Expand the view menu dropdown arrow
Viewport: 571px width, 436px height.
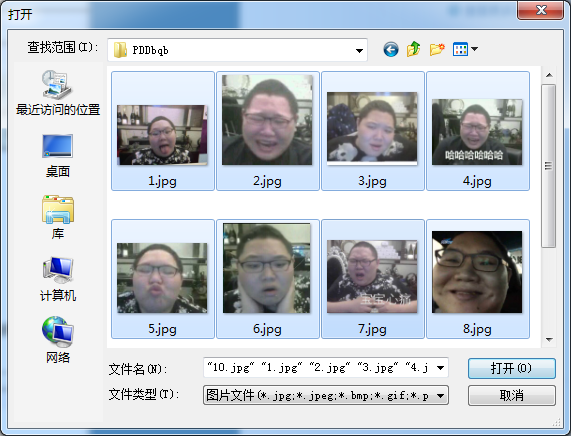[x=474, y=49]
